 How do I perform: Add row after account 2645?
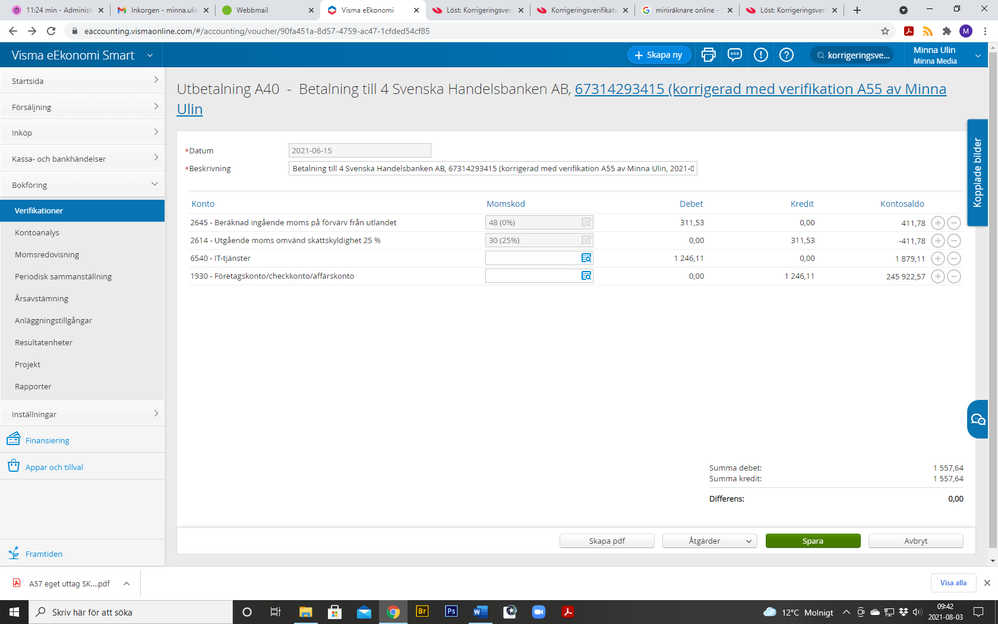pyautogui.click(x=938, y=223)
